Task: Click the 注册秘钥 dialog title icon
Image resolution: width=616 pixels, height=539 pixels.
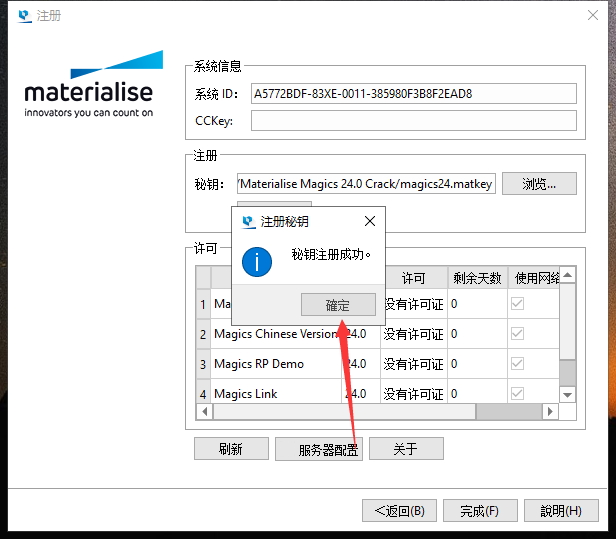Action: pos(249,221)
